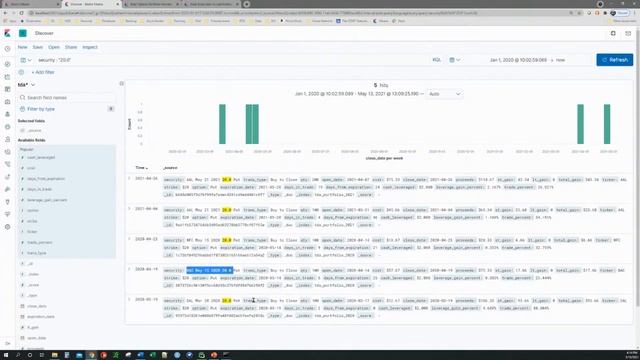Viewport: 640px width, 360px height.
Task: Expand the result row dated 2020-04-23
Action: pos(129,239)
